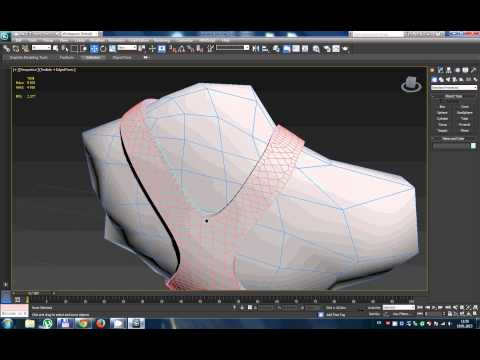Open the Graphite Modeling Tools ribbon tab
The width and height of the screenshot is (480, 360).
point(29,57)
